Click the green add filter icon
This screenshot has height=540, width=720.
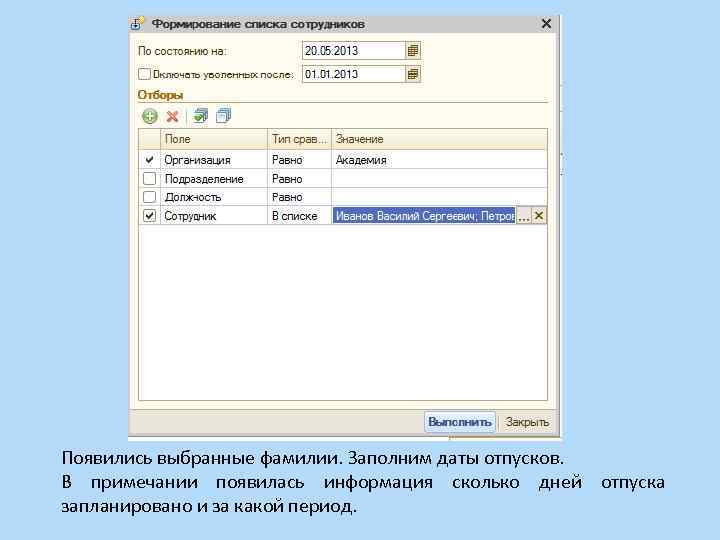[x=150, y=116]
